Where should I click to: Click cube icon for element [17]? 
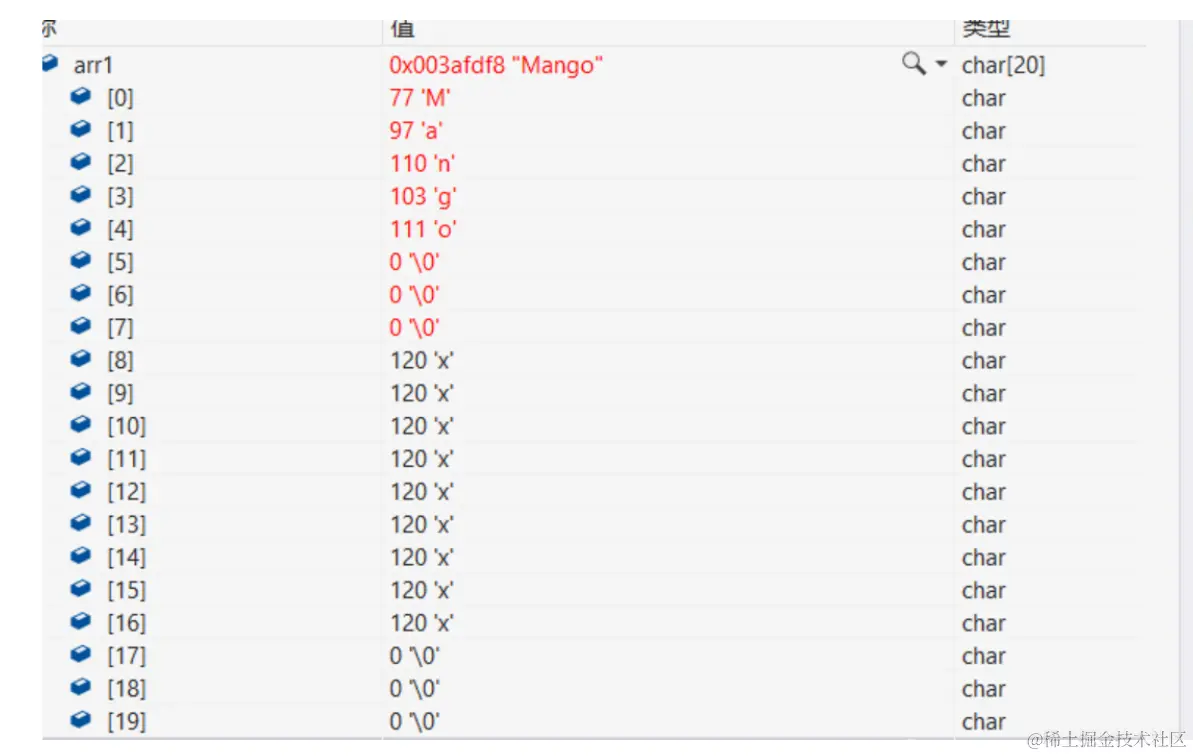[81, 655]
